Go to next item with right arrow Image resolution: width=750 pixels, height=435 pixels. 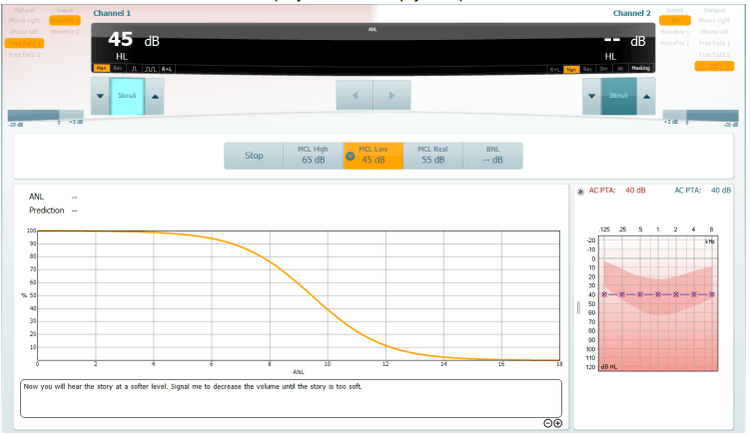(x=392, y=95)
